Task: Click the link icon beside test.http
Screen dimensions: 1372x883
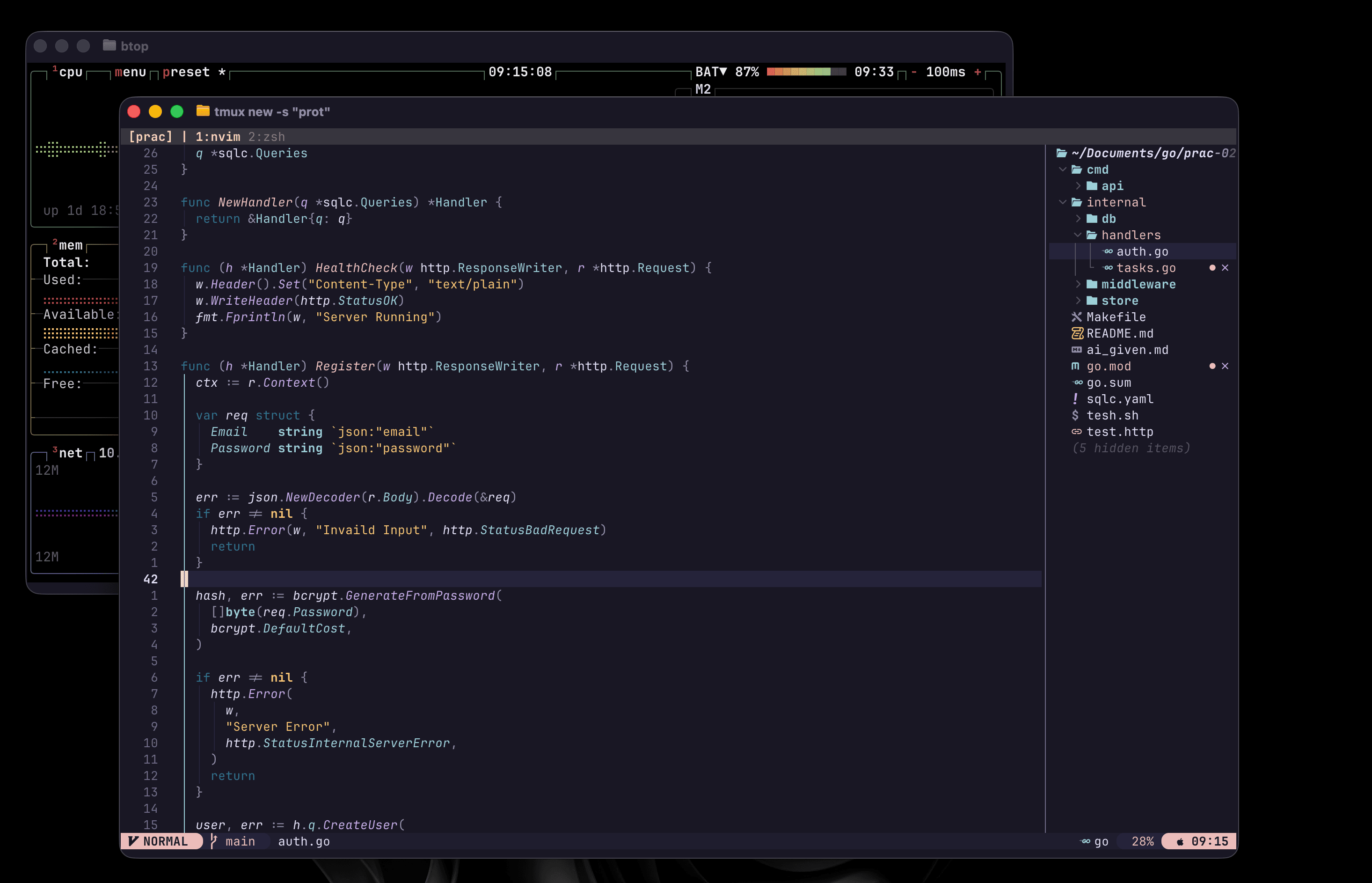Action: click(x=1077, y=432)
